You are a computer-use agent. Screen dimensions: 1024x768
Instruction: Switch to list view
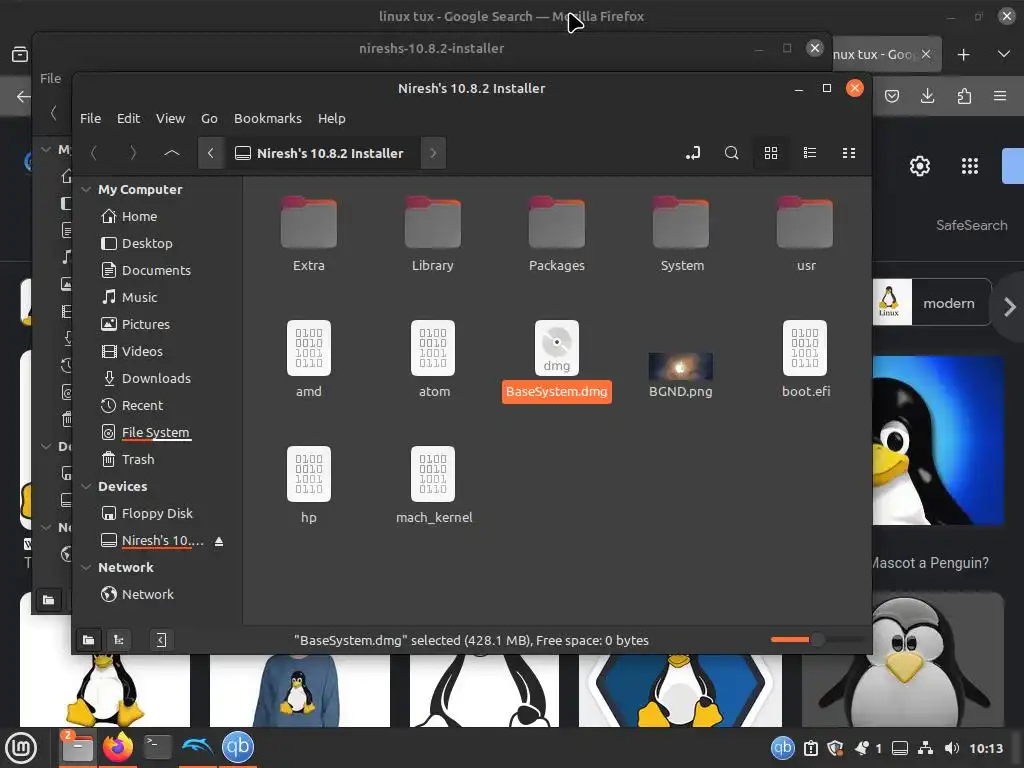tap(810, 153)
